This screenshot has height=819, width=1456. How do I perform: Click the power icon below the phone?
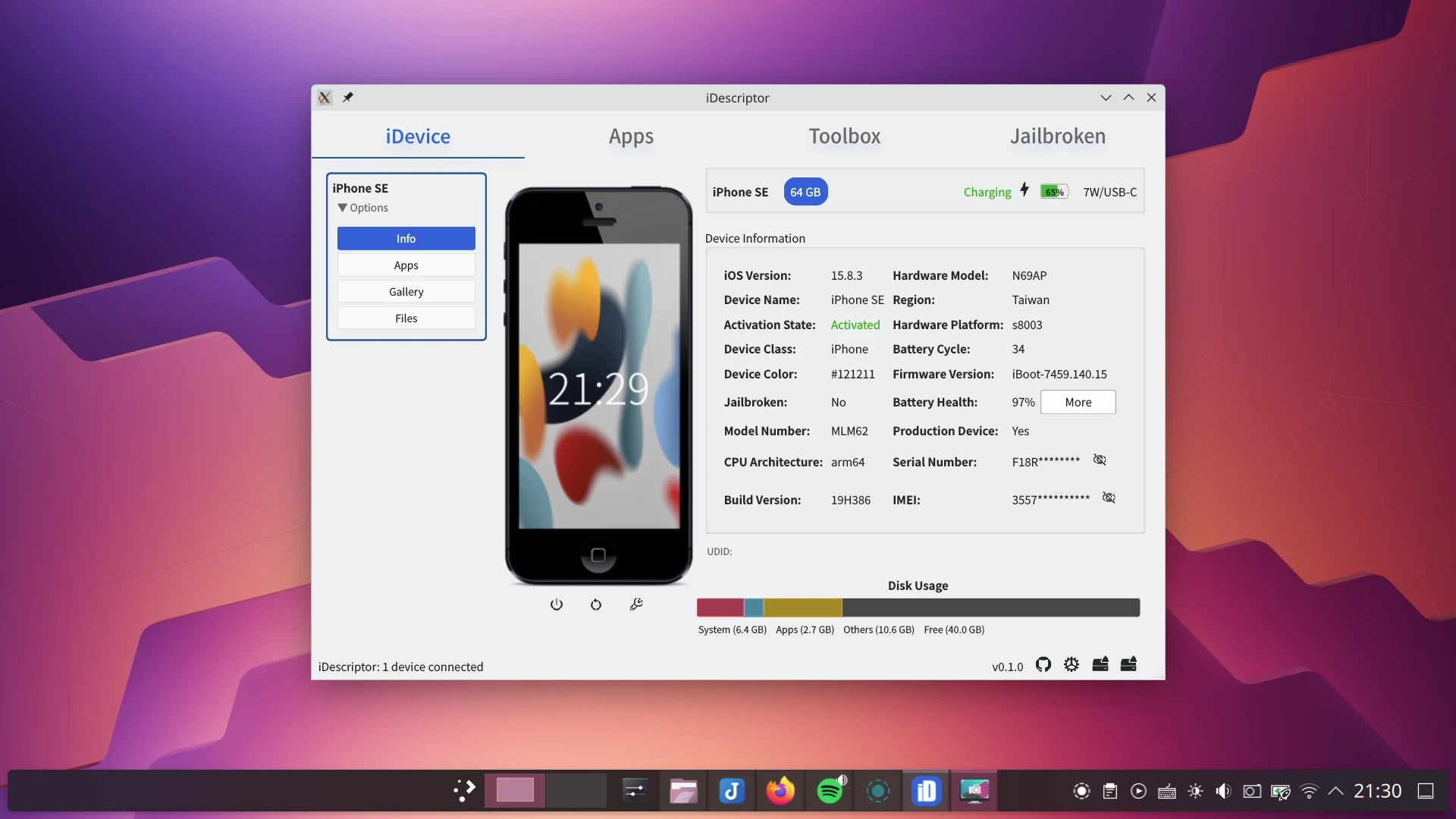[557, 604]
